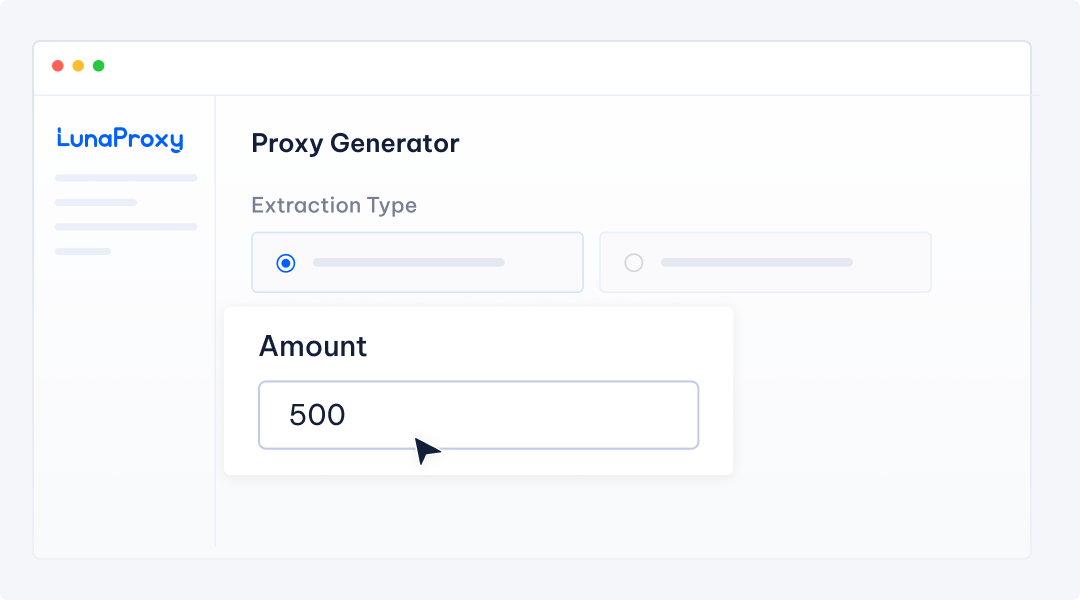Click the number 500 in the field

coord(317,415)
